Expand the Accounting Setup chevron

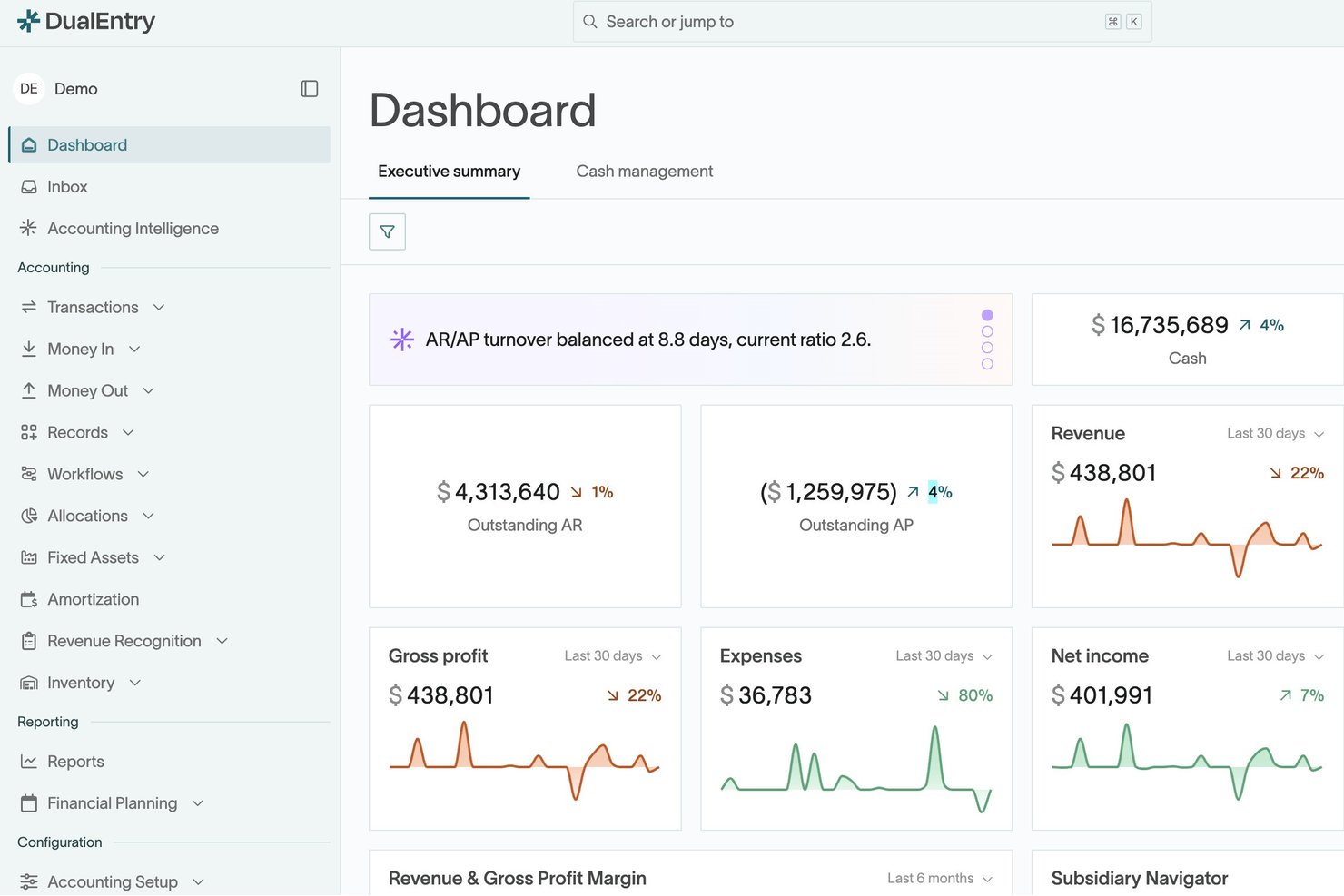(199, 882)
